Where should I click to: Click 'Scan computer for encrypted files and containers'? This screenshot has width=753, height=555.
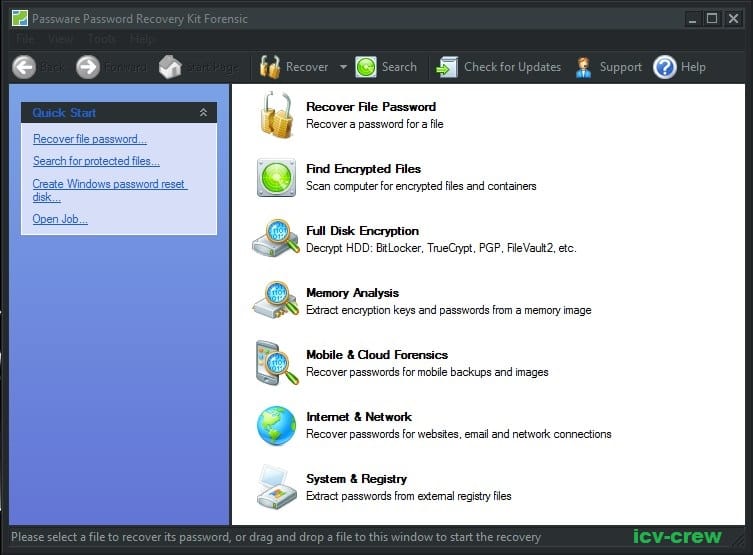(421, 186)
